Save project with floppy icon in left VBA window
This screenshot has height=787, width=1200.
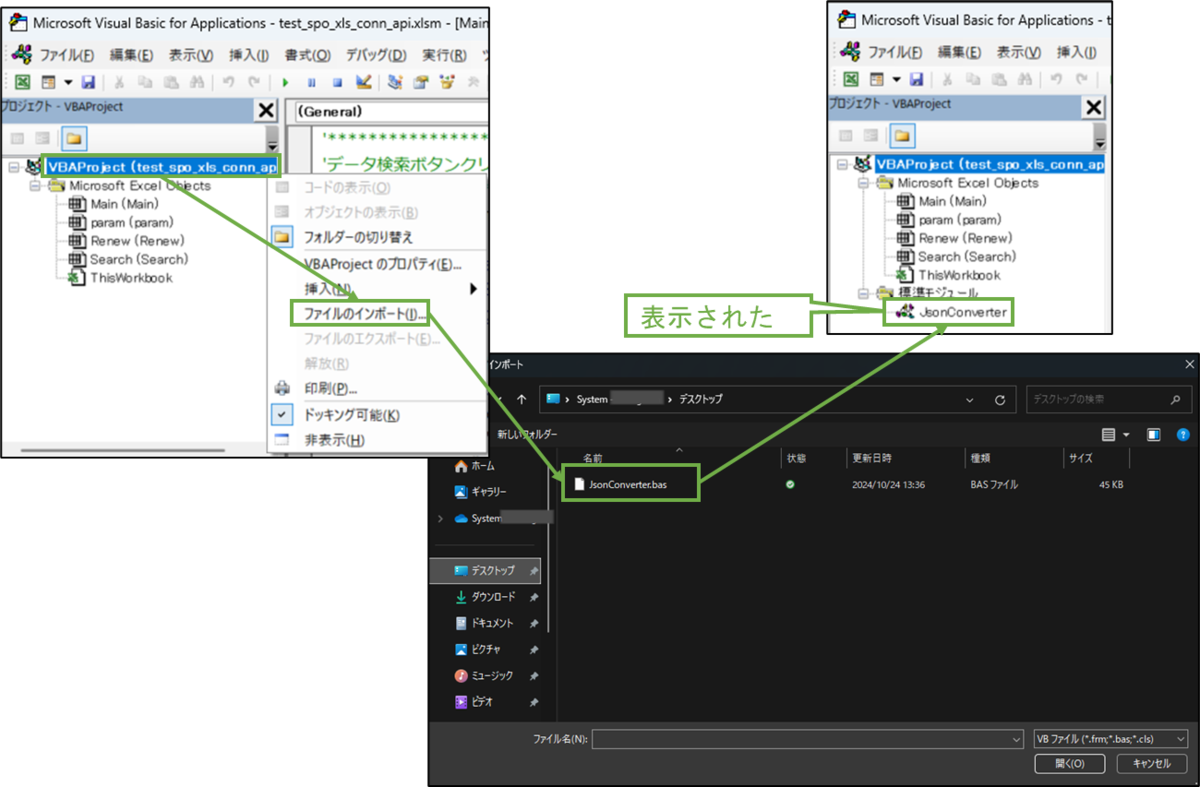[88, 82]
